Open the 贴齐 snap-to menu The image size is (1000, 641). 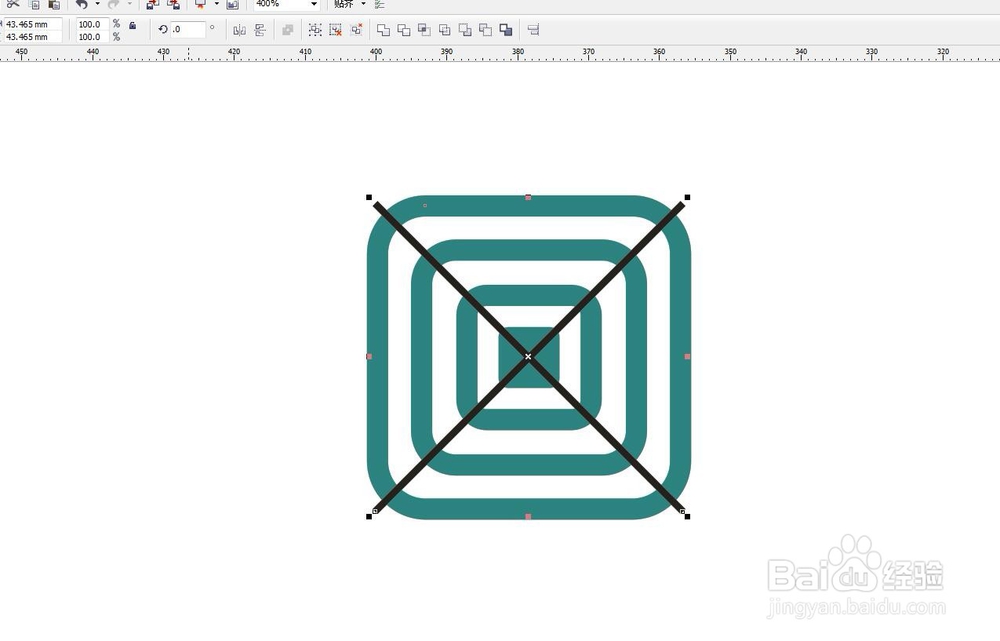point(350,4)
